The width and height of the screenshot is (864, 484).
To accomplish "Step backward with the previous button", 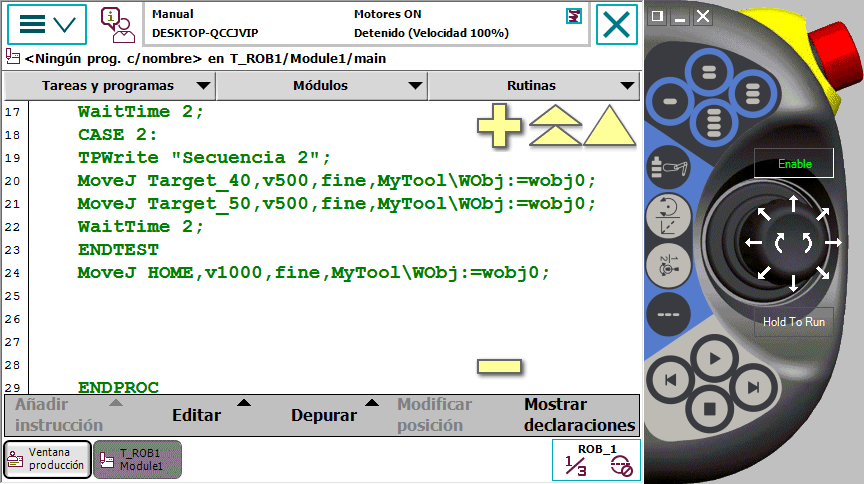I will click(x=671, y=380).
